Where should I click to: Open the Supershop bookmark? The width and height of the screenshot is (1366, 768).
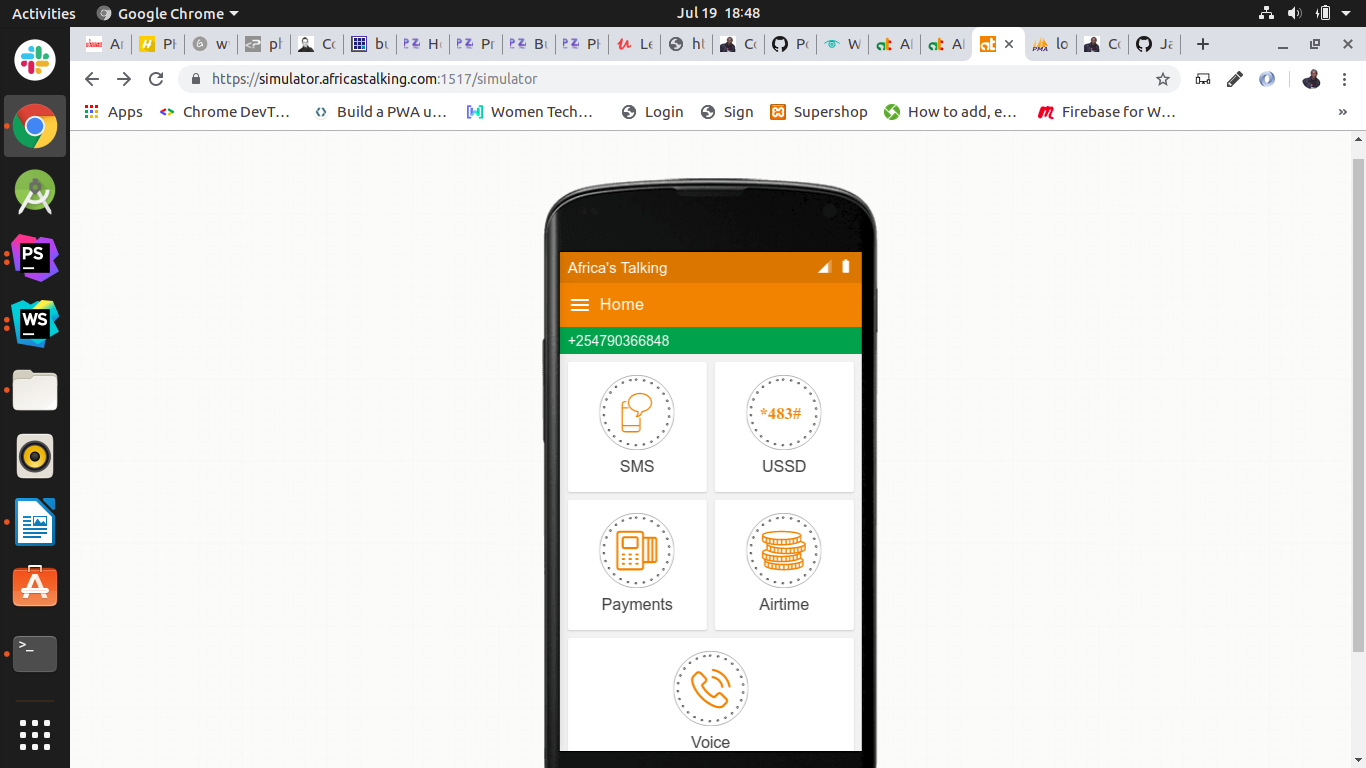click(818, 112)
